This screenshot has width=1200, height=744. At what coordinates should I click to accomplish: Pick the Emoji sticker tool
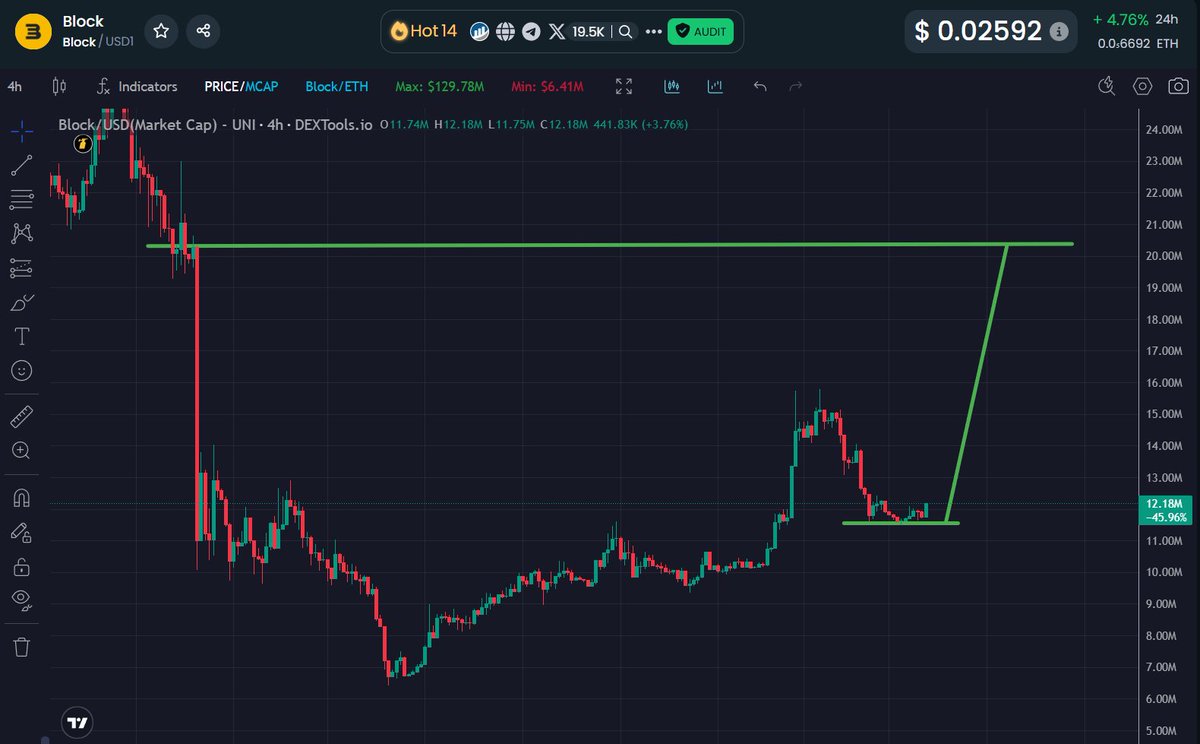coord(22,371)
